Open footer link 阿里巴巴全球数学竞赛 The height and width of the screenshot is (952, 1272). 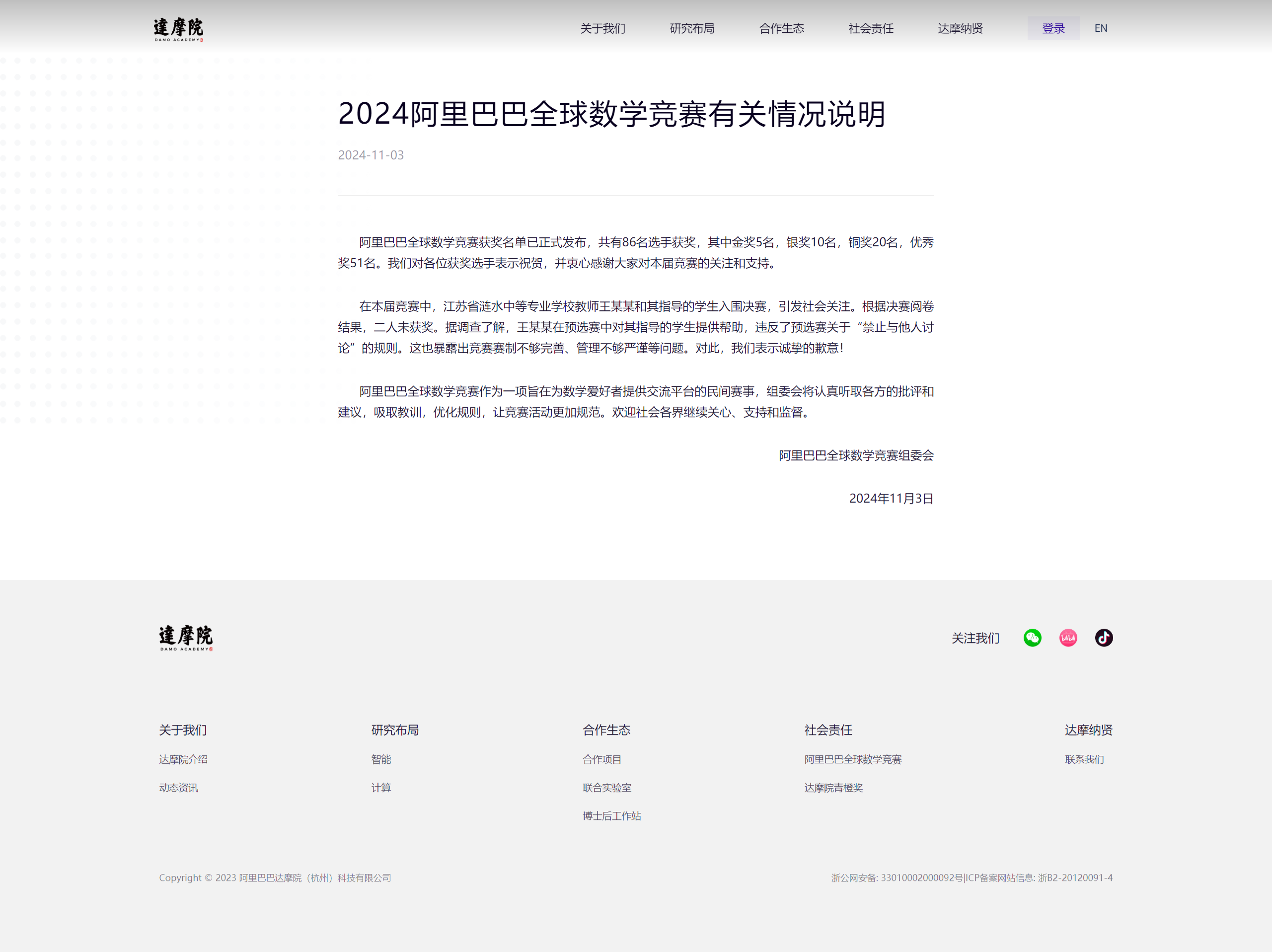tap(852, 759)
